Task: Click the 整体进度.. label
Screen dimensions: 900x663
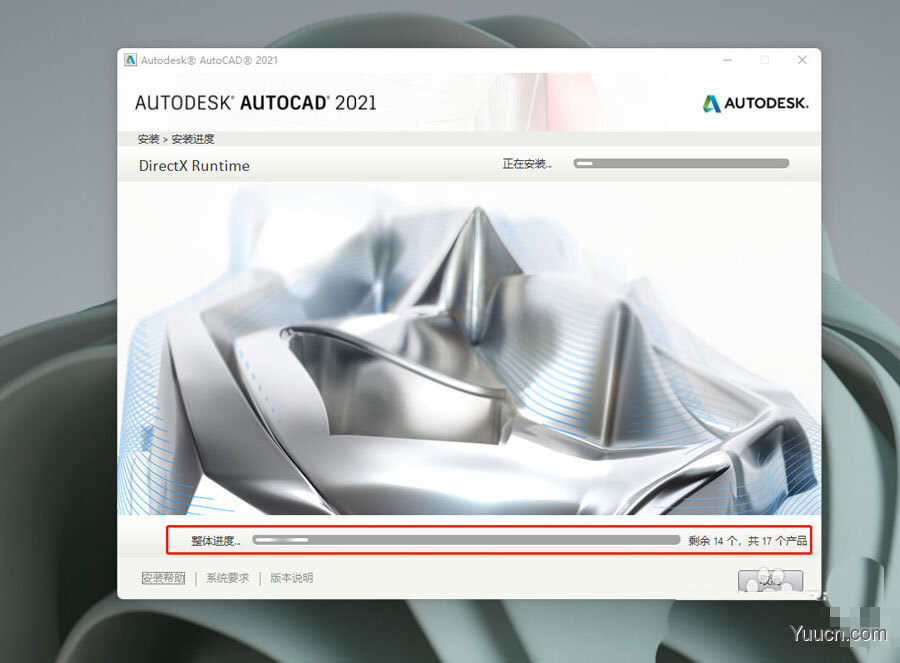Action: point(215,541)
